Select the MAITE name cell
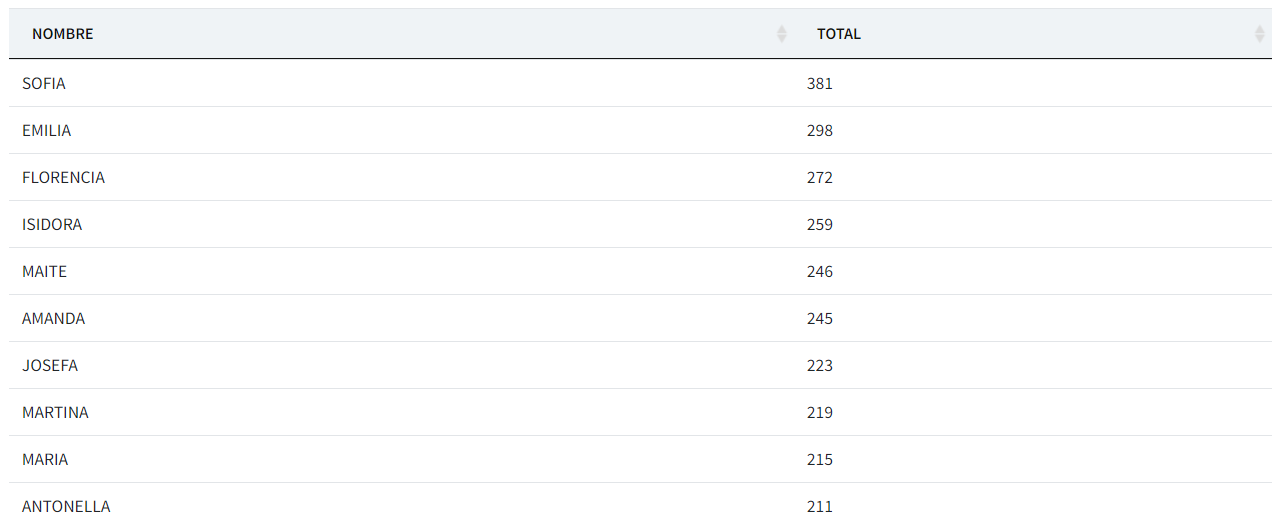Viewport: 1281px width, 525px height. [x=45, y=272]
